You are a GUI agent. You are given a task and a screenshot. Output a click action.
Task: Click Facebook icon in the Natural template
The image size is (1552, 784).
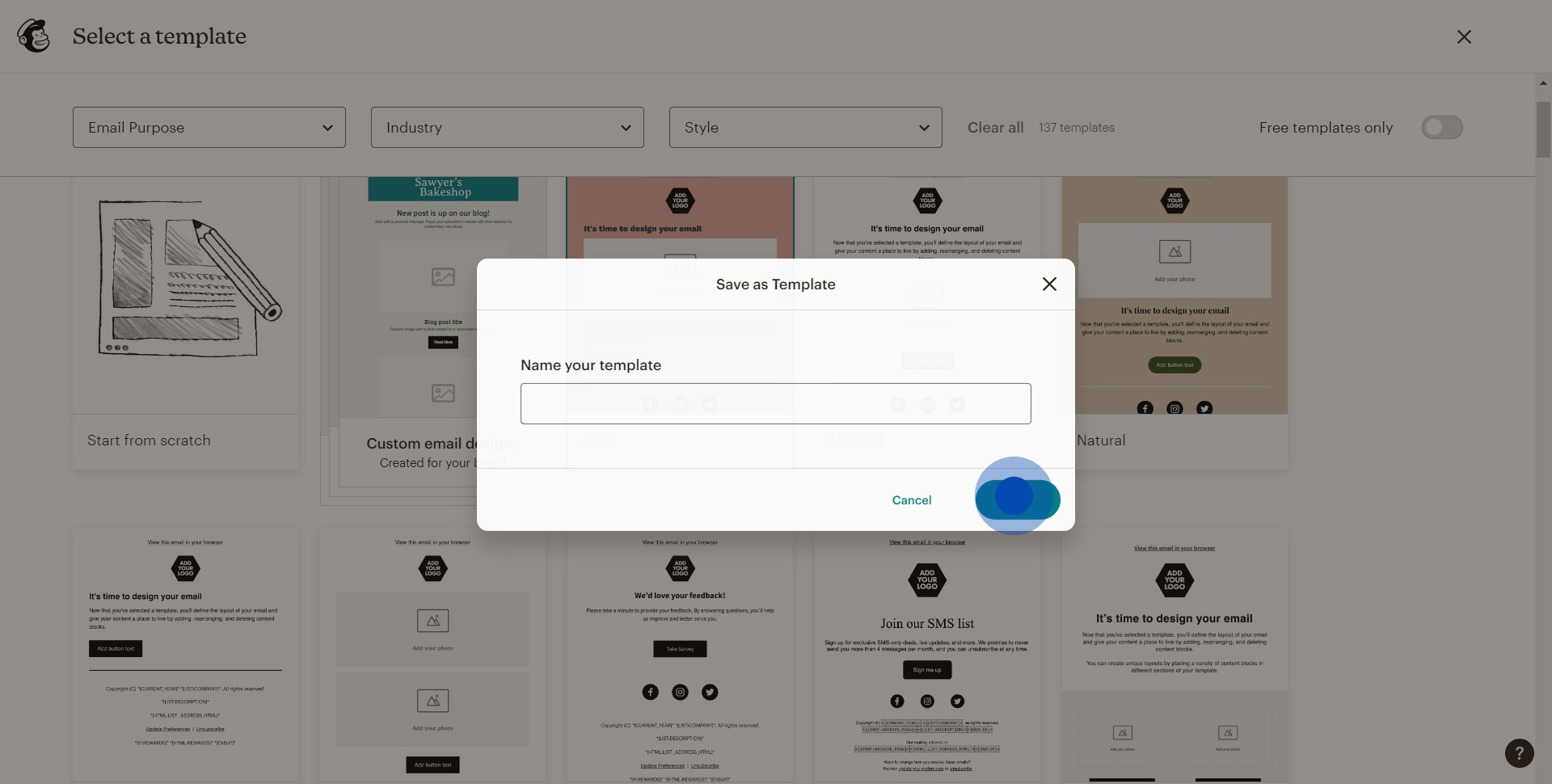click(1145, 408)
